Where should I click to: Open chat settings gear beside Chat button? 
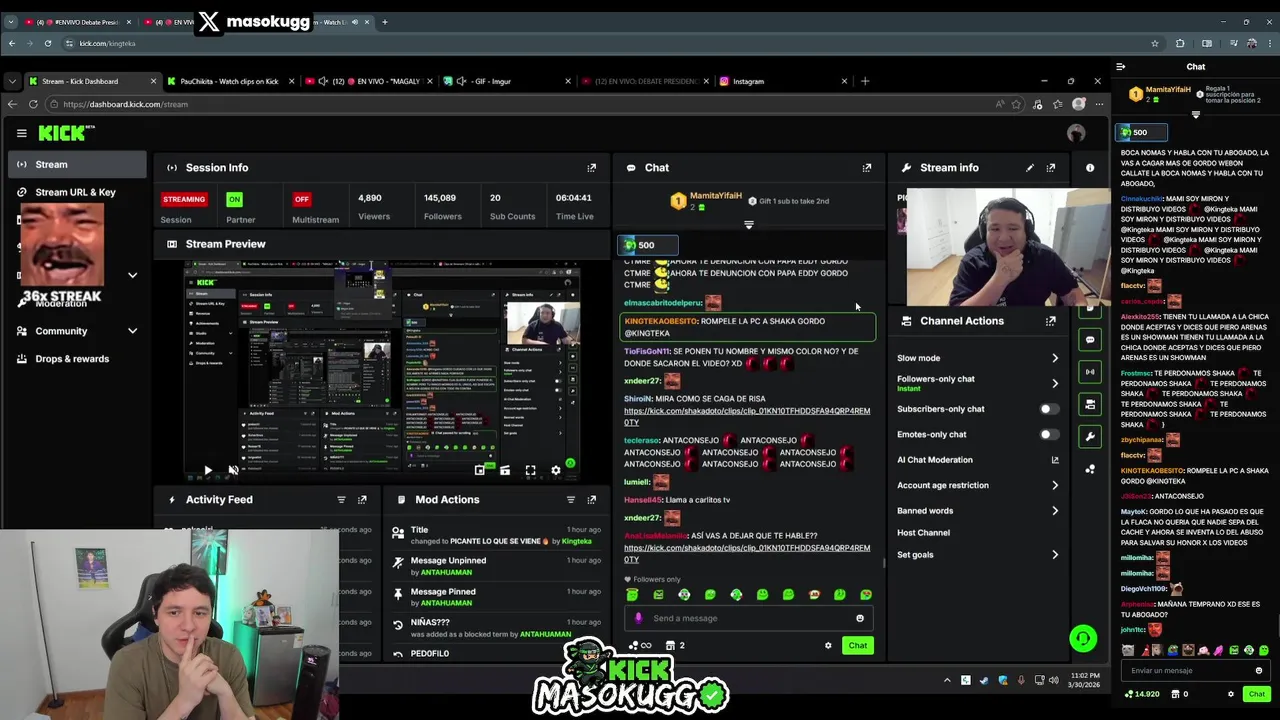tap(828, 646)
